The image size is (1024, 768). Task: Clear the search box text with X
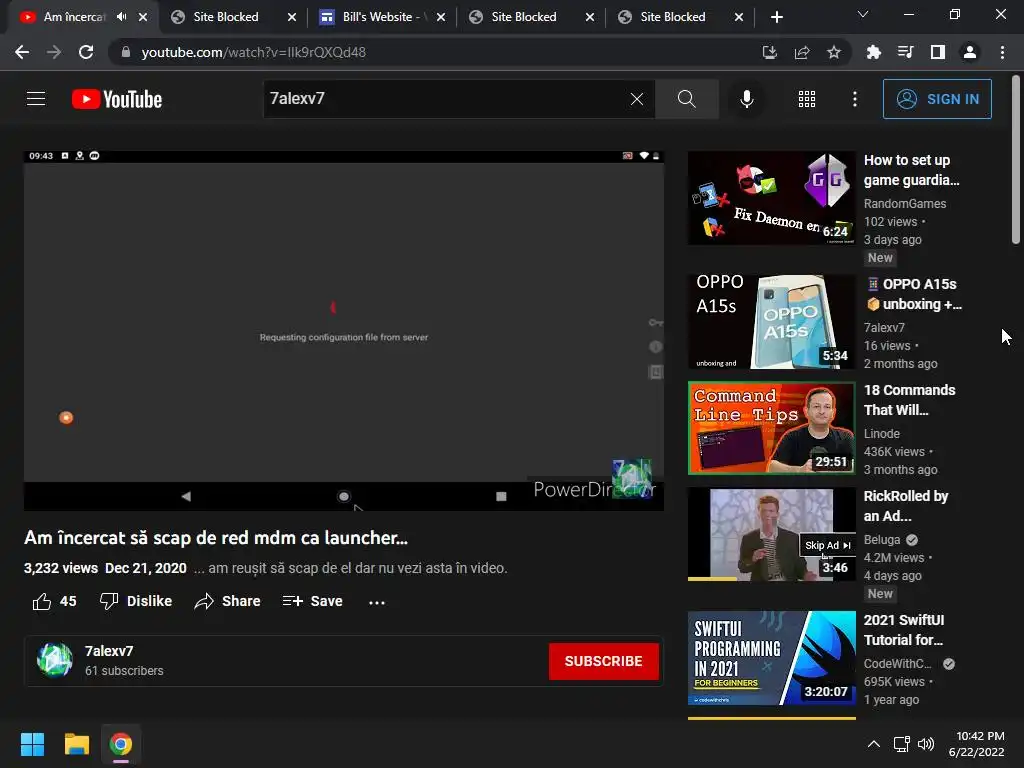(637, 99)
